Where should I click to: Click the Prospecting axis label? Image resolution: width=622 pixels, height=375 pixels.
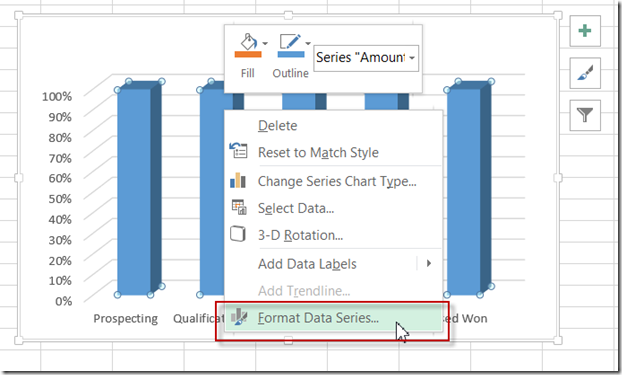pos(125,319)
